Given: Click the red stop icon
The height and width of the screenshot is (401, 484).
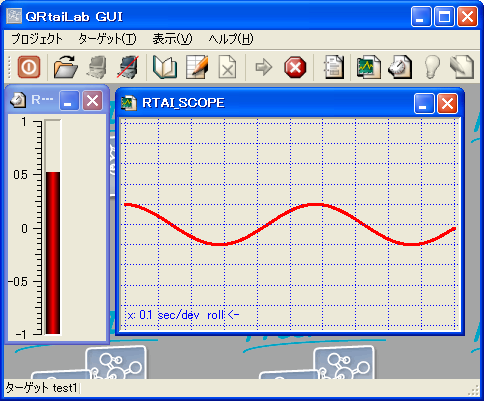Looking at the screenshot, I should coord(295,67).
